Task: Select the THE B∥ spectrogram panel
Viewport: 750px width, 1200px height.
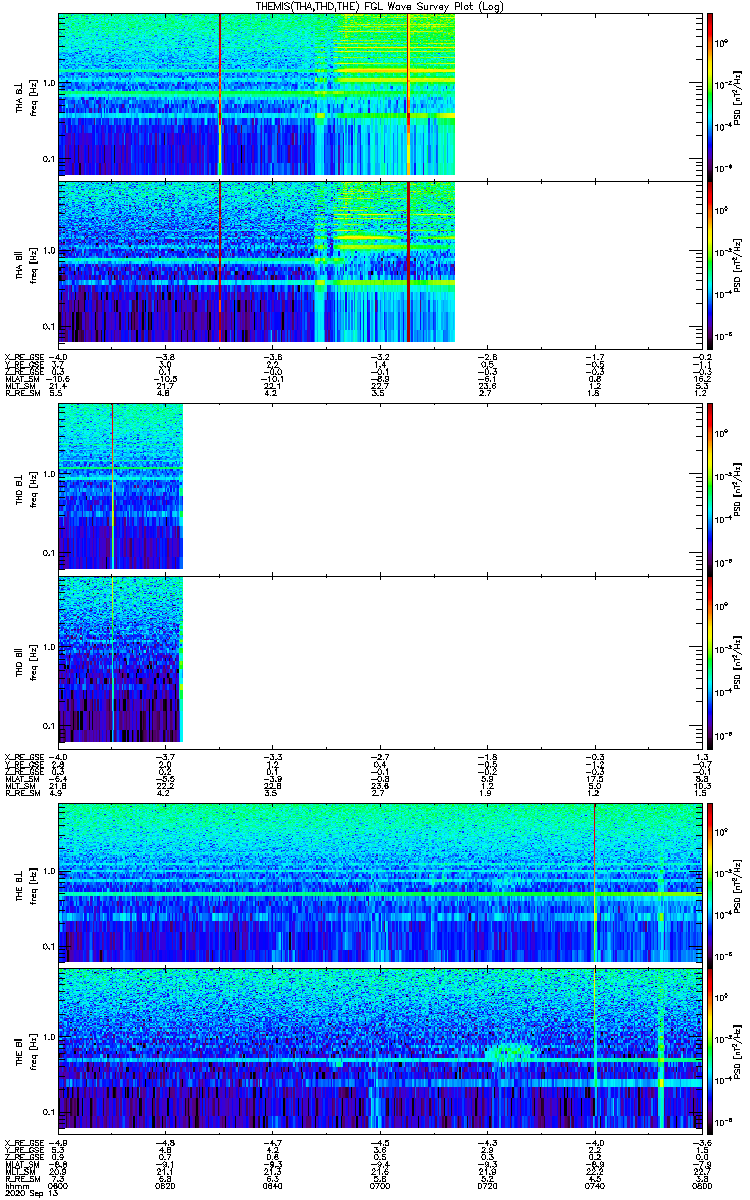Action: pyautogui.click(x=380, y=1050)
